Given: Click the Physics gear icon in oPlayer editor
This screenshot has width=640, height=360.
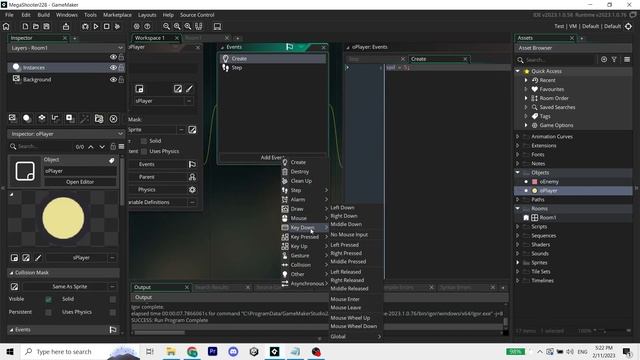Looking at the screenshot, I should (x=192, y=189).
